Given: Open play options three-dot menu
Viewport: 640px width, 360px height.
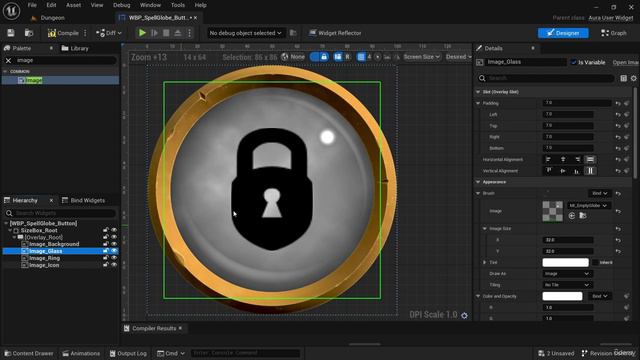Looking at the screenshot, I should point(189,33).
